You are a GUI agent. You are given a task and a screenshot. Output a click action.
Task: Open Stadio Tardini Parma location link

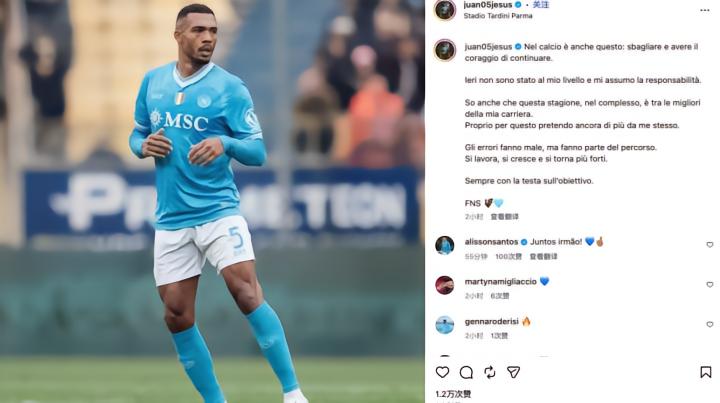[x=498, y=16]
